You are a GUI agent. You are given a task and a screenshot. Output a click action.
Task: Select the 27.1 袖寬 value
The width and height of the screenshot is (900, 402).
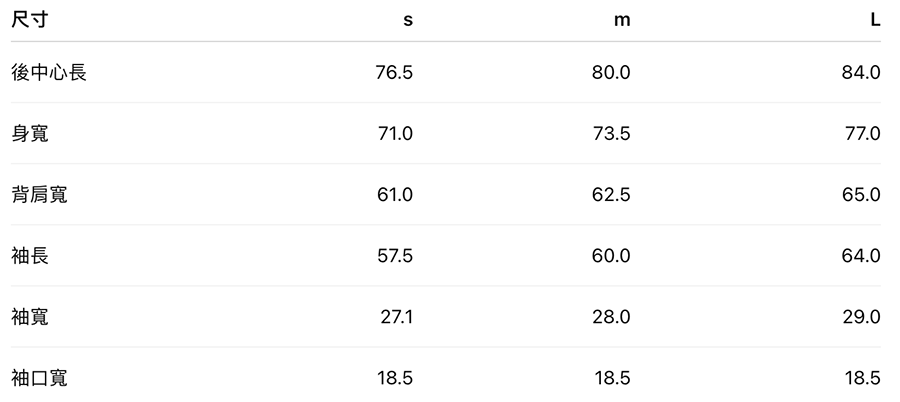click(x=396, y=317)
